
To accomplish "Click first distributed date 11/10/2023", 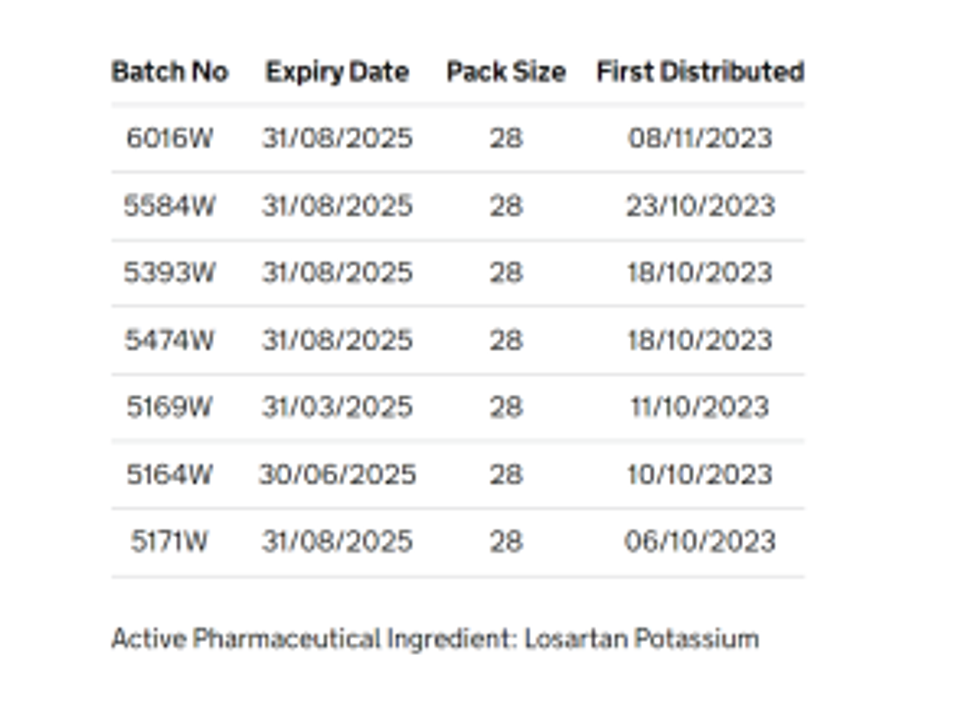I will tap(700, 407).
